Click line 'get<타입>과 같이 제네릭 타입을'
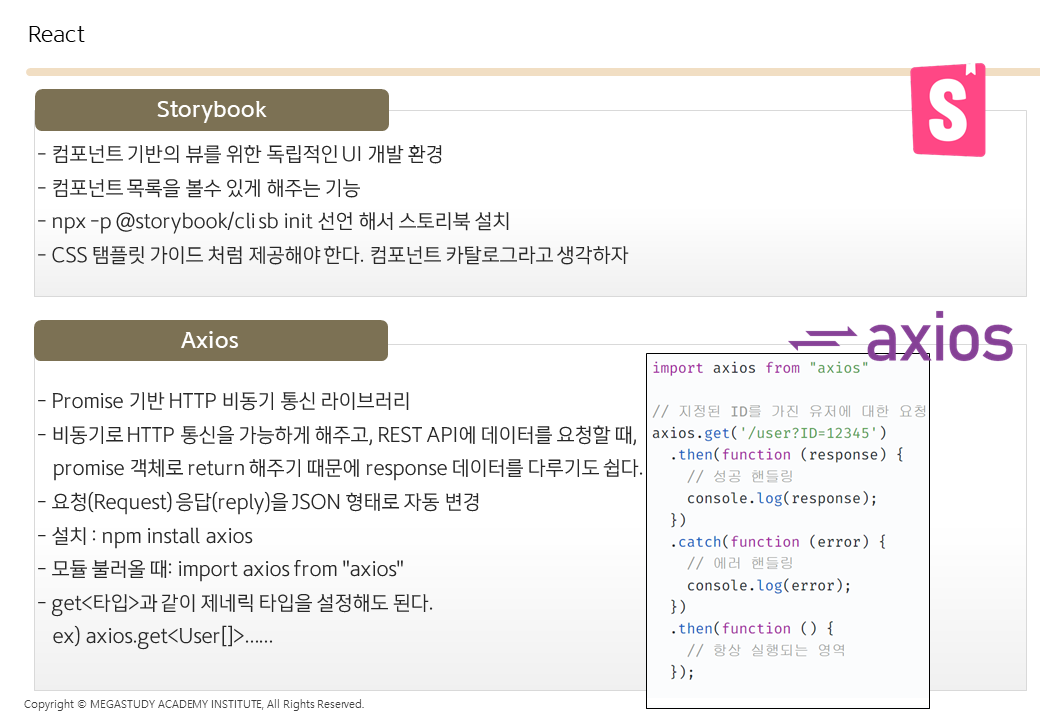 235,603
